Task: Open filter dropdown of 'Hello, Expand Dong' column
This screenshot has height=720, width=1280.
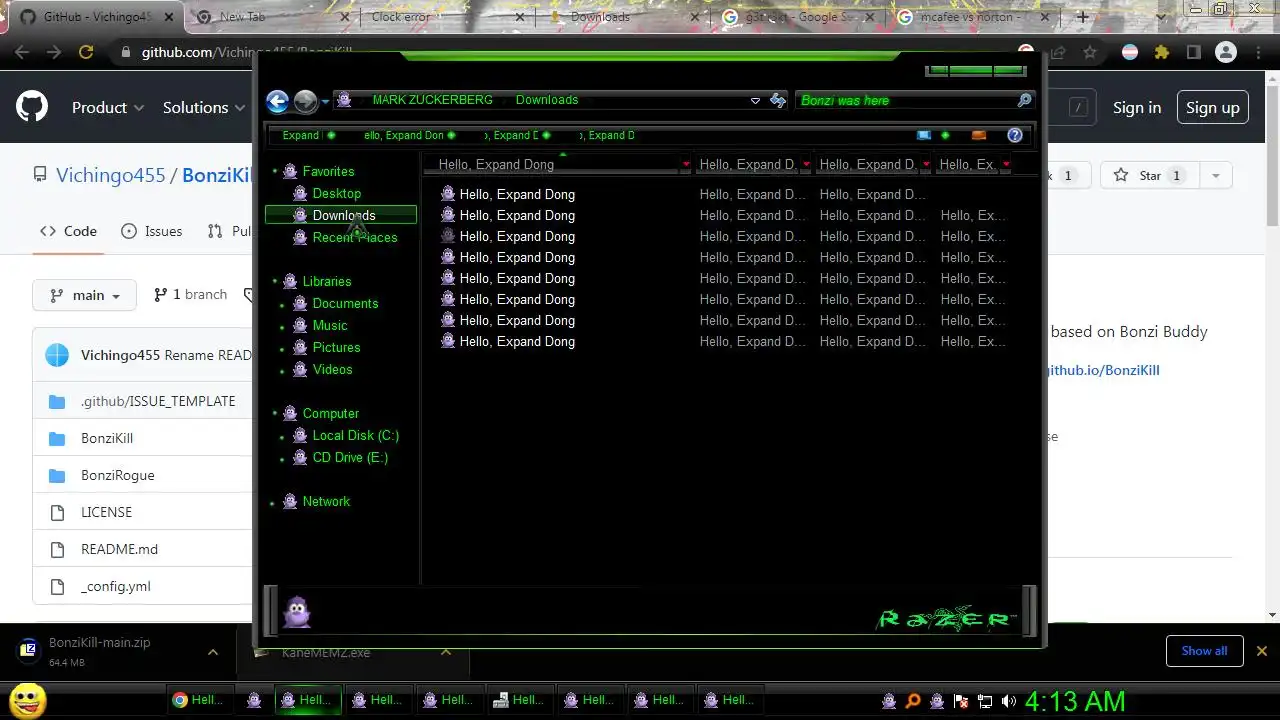Action: pos(686,164)
